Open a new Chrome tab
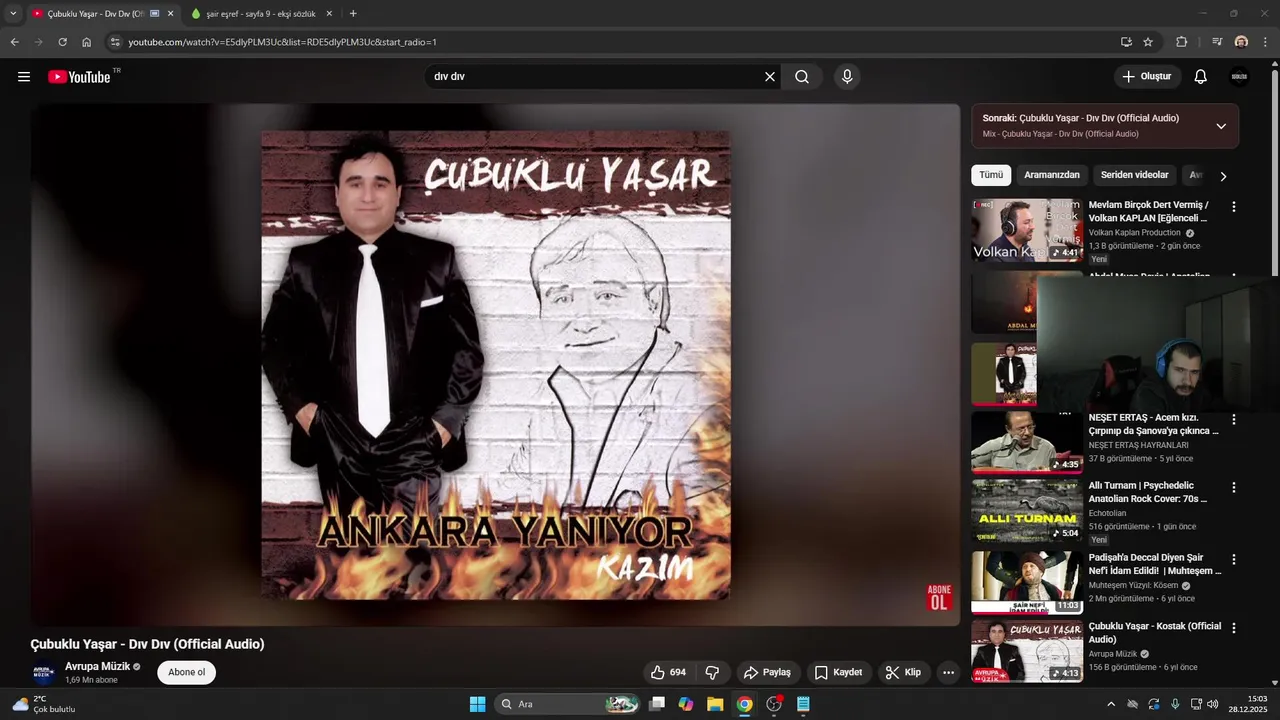Image resolution: width=1280 pixels, height=720 pixels. tap(353, 14)
